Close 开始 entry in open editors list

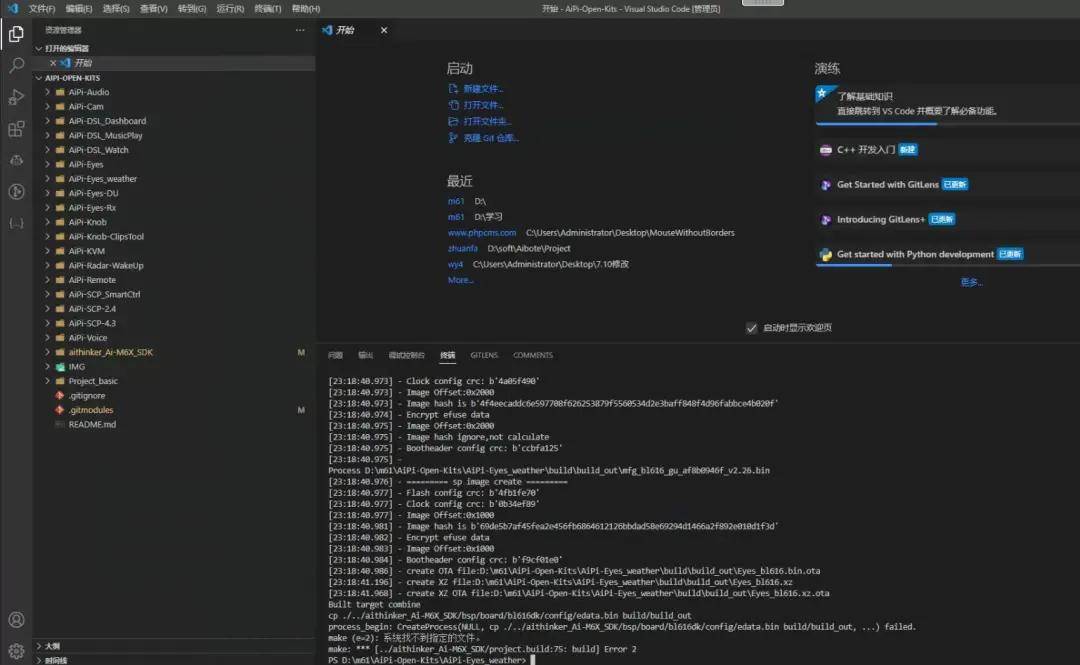coord(53,63)
